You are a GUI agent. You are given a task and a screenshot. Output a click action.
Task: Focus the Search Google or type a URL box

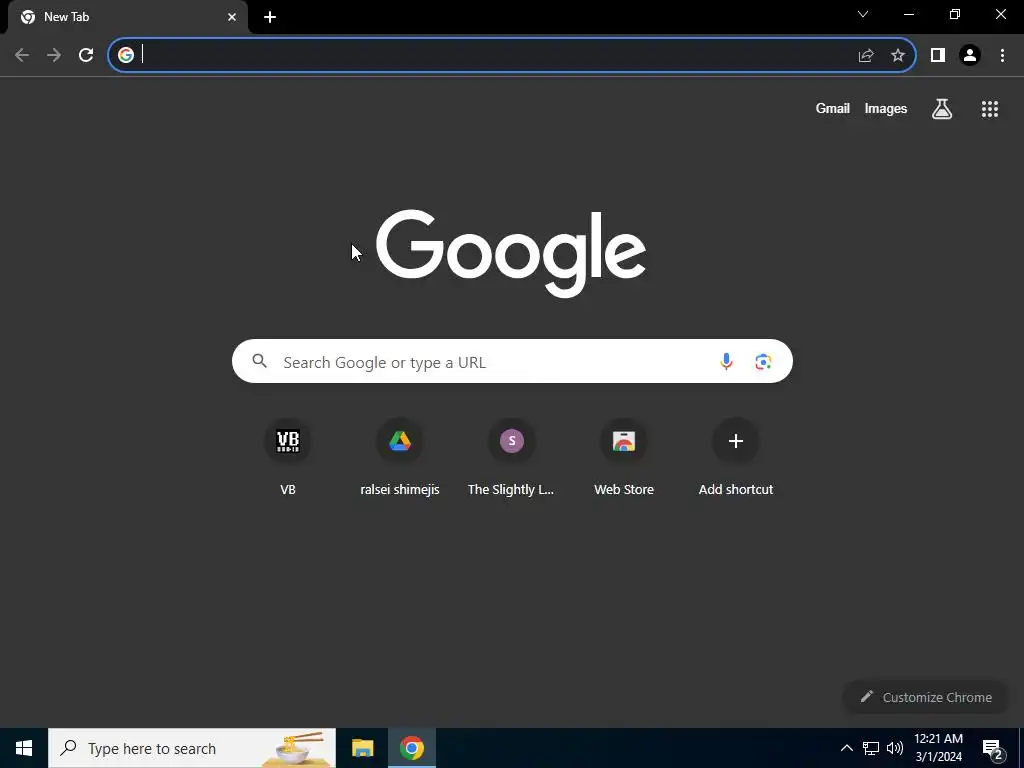point(512,361)
